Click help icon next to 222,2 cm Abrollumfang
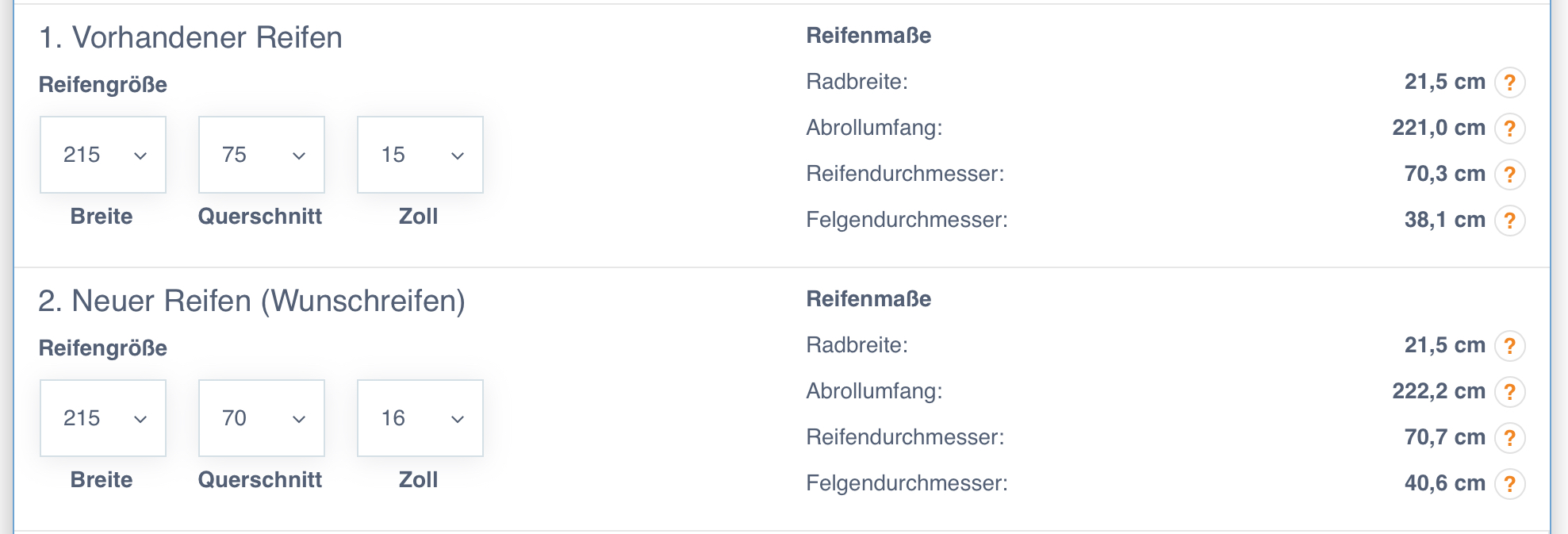The width and height of the screenshot is (1568, 534). (1509, 392)
